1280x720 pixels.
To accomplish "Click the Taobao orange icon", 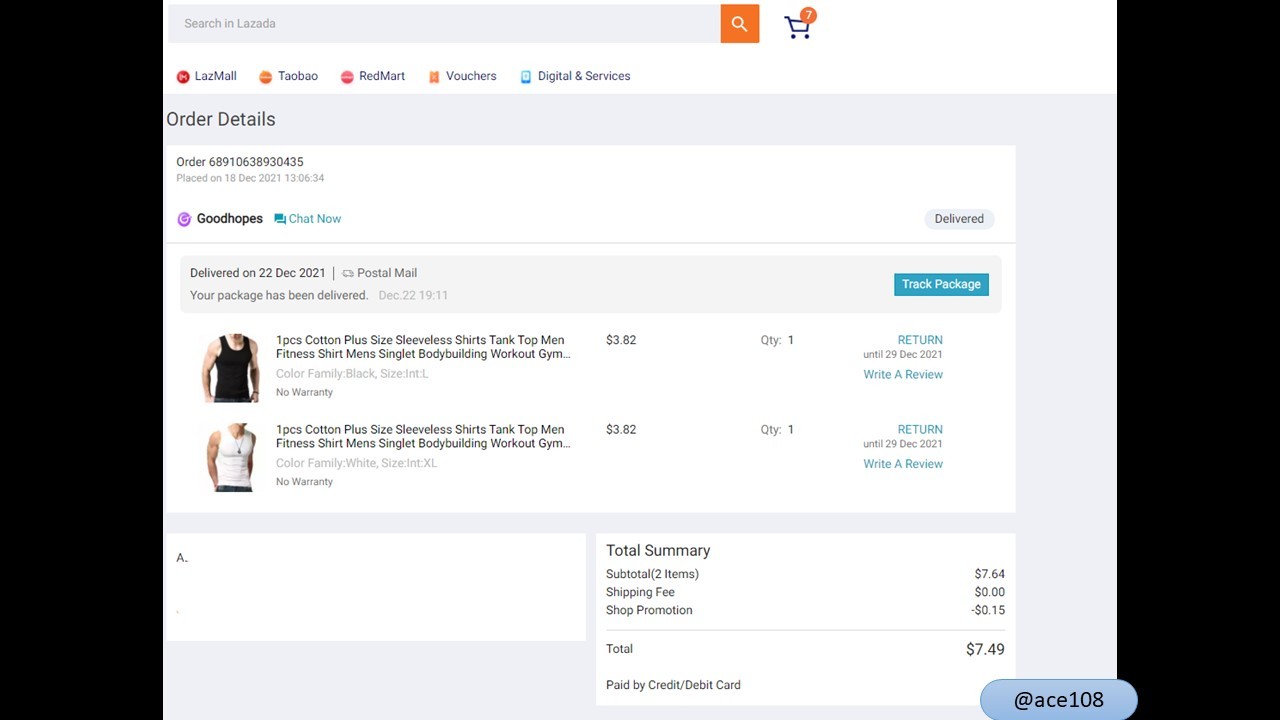I will (x=266, y=77).
